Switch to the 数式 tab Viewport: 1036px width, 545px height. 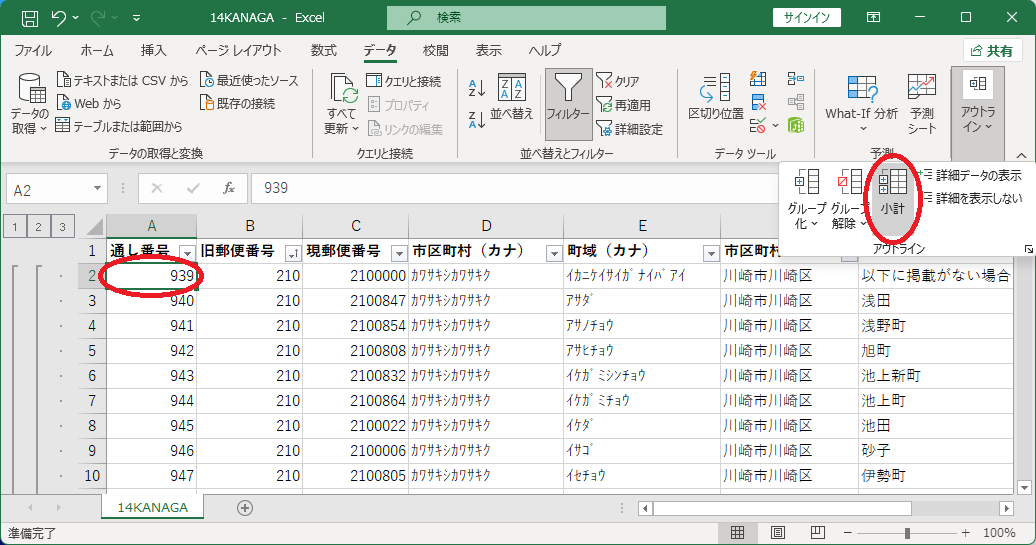click(x=324, y=50)
